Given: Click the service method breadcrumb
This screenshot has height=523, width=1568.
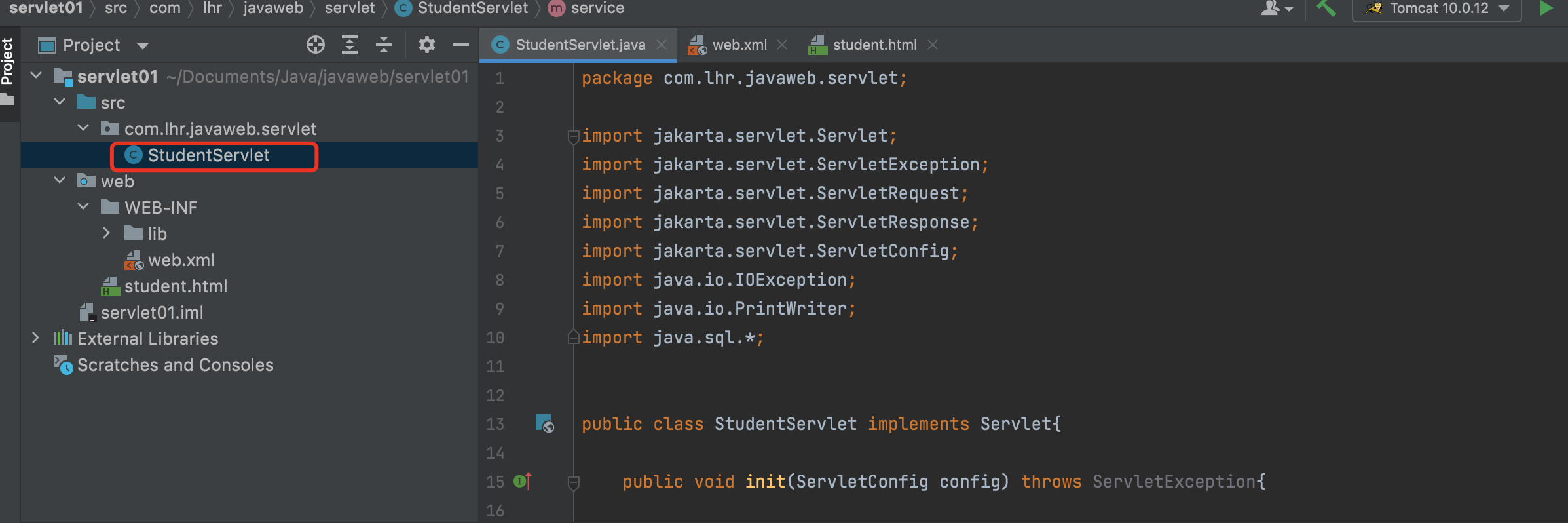Looking at the screenshot, I should click(586, 8).
